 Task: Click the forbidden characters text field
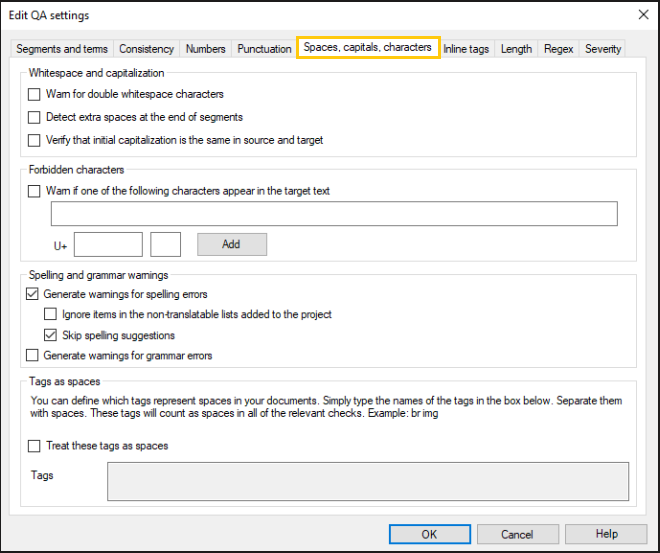[x=334, y=214]
